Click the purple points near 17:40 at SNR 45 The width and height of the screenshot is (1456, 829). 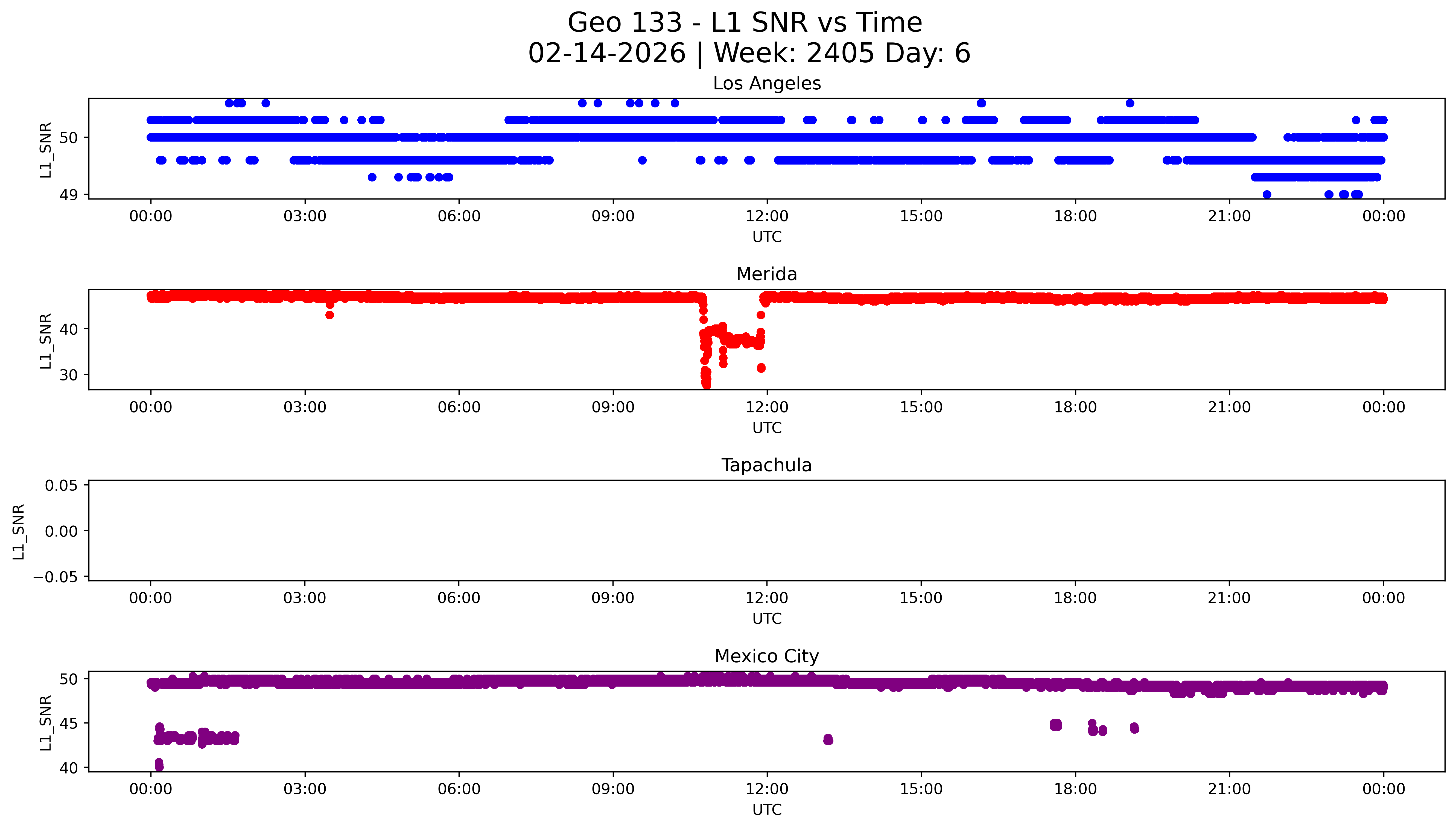pyautogui.click(x=1055, y=725)
